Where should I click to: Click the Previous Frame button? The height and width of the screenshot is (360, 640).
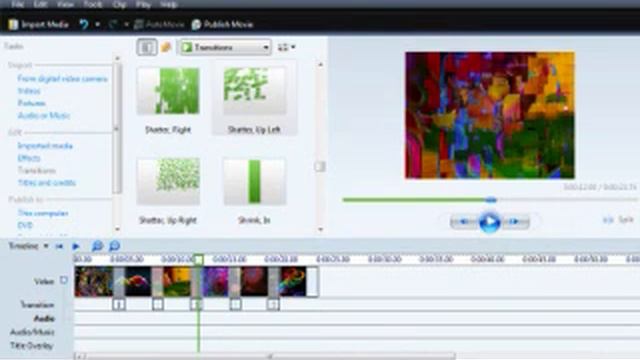pyautogui.click(x=464, y=222)
